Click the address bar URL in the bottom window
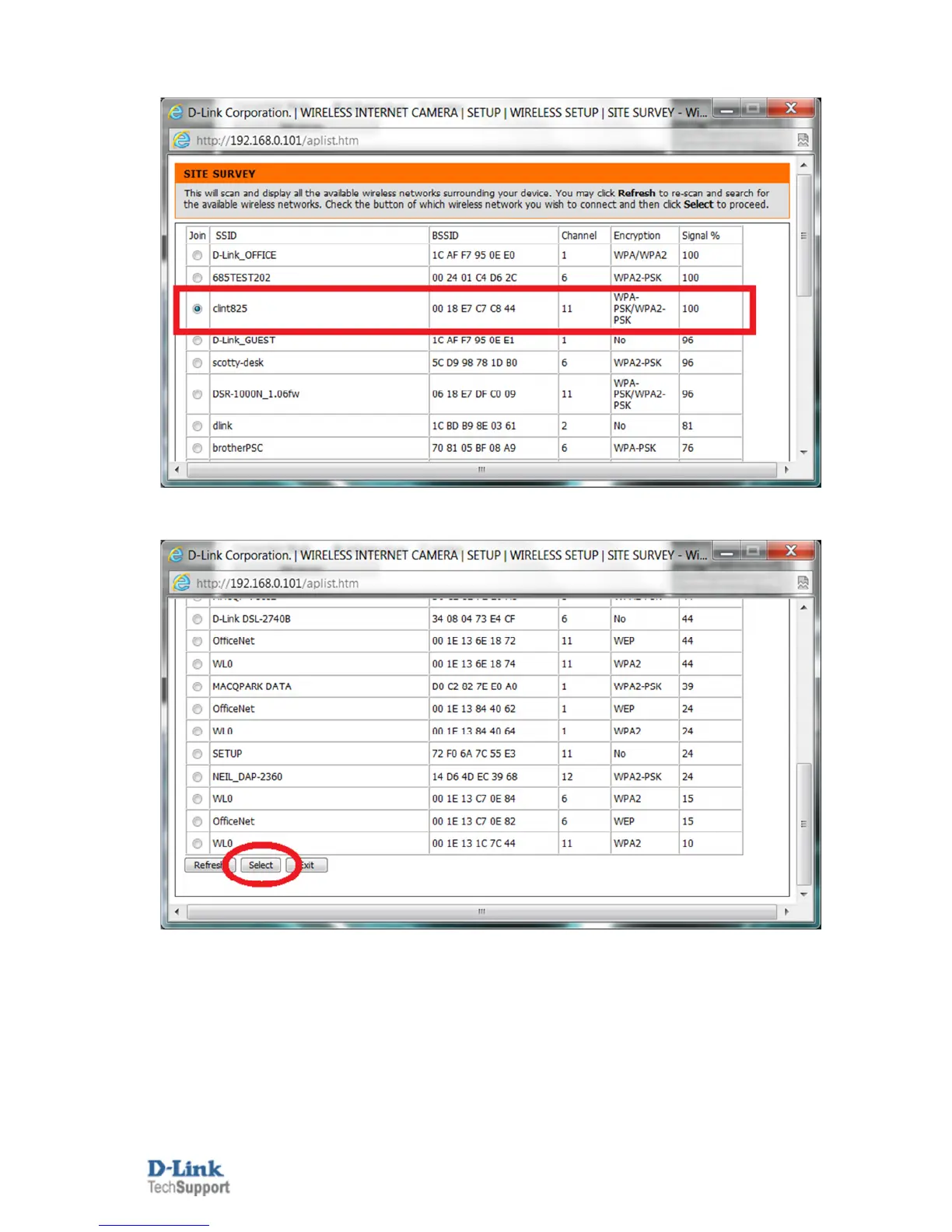Viewport: 952px width, 1232px height. tap(278, 583)
